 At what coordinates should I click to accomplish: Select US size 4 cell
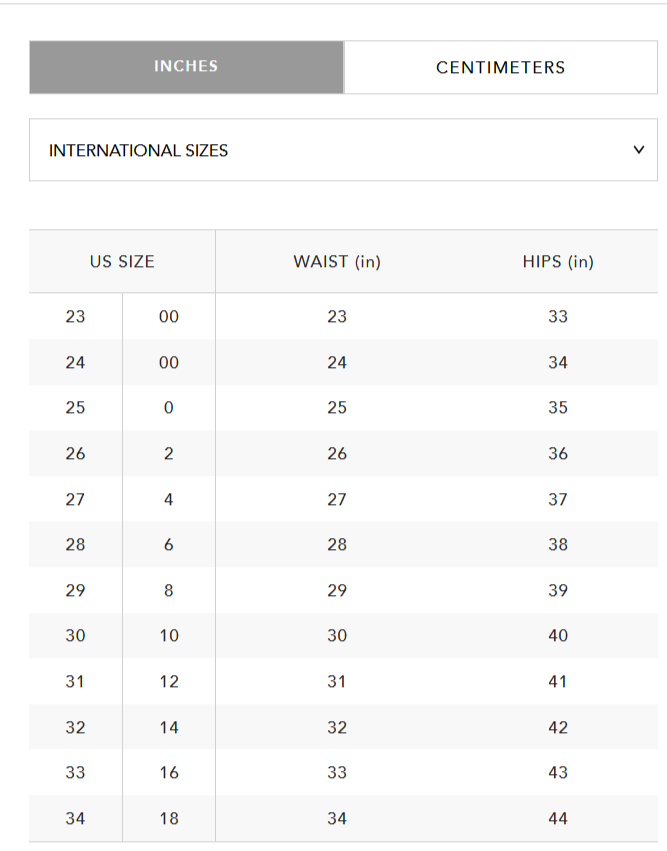pos(168,499)
